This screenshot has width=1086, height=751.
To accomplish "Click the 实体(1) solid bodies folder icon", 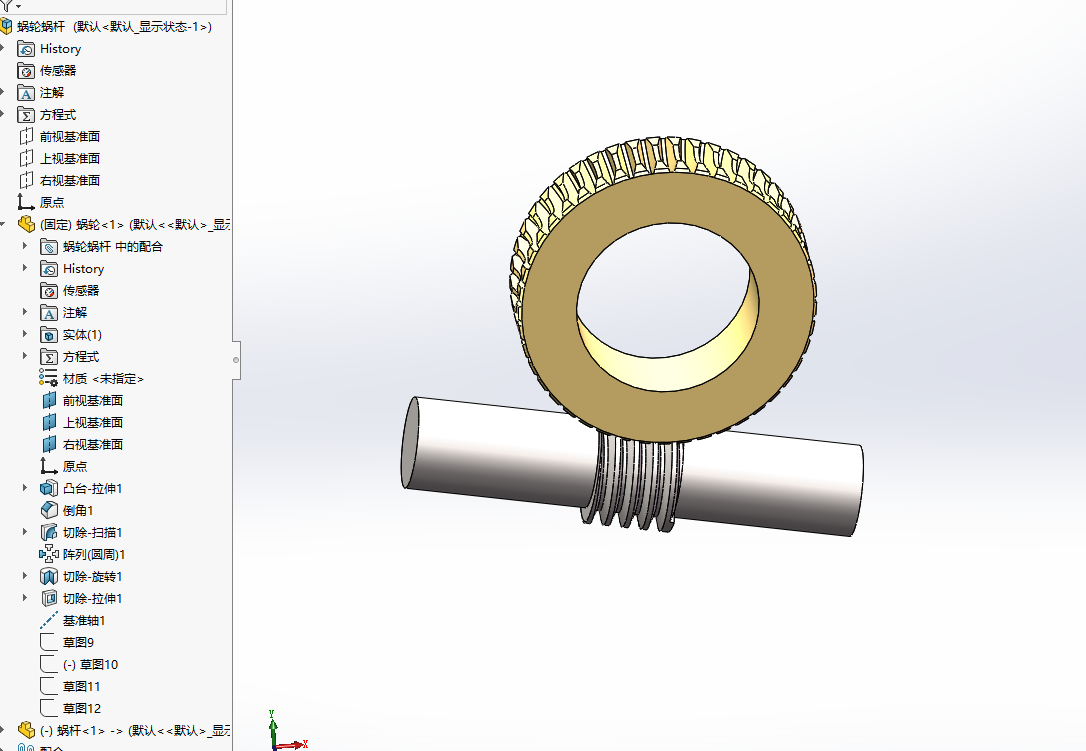I will pos(48,335).
